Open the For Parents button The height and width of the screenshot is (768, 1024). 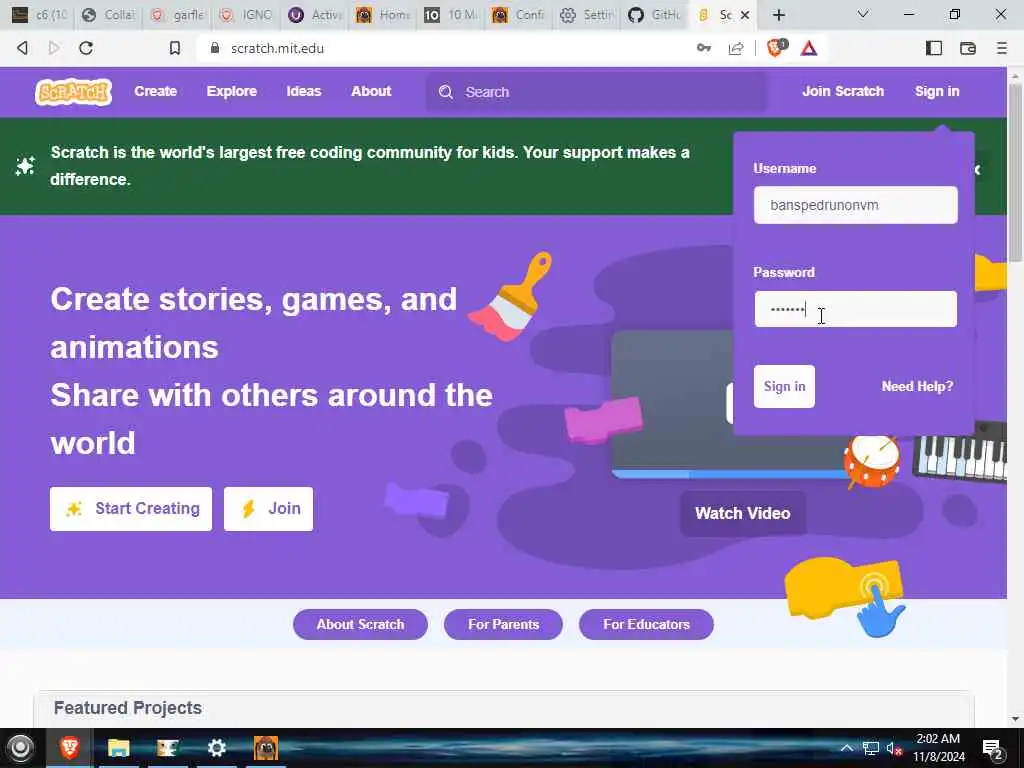[x=504, y=624]
